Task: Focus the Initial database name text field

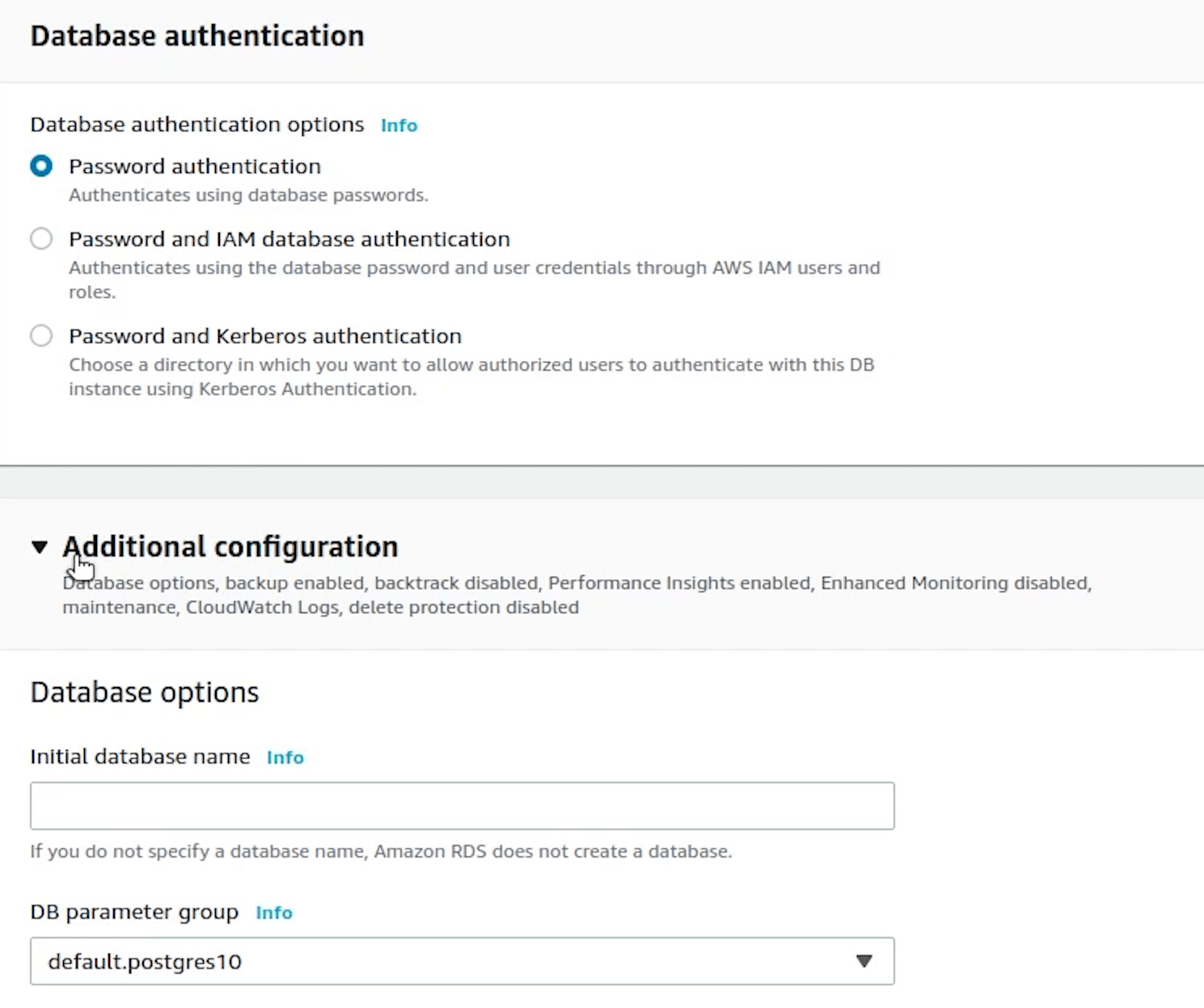Action: click(x=462, y=806)
